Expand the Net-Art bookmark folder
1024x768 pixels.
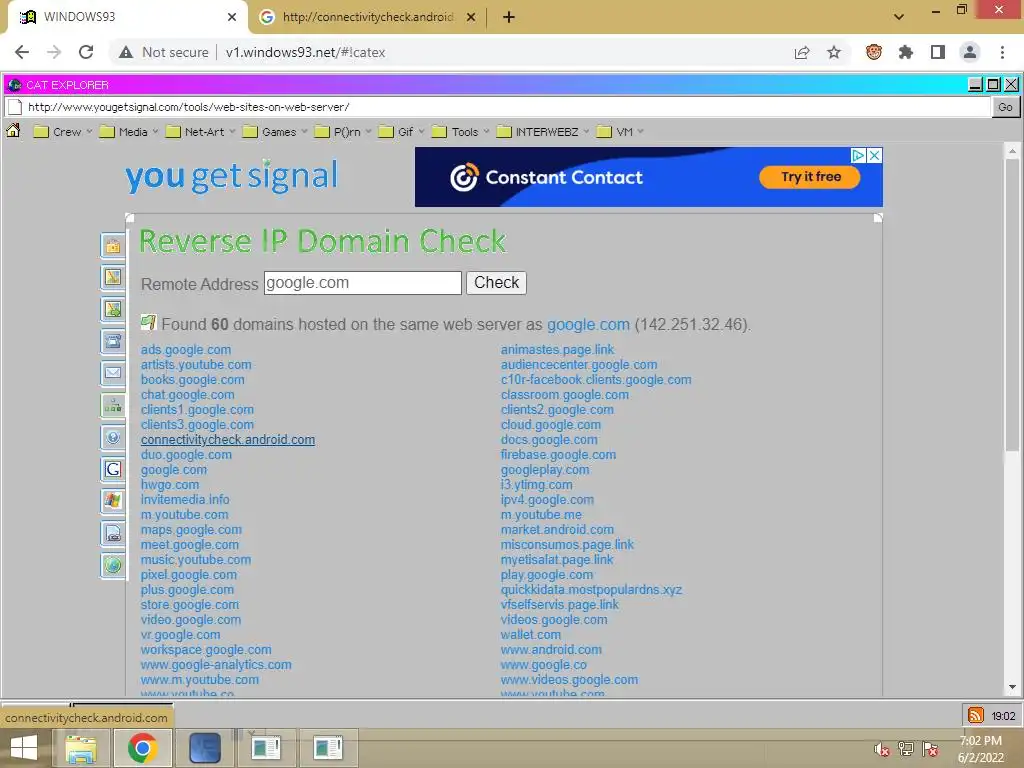click(x=200, y=132)
